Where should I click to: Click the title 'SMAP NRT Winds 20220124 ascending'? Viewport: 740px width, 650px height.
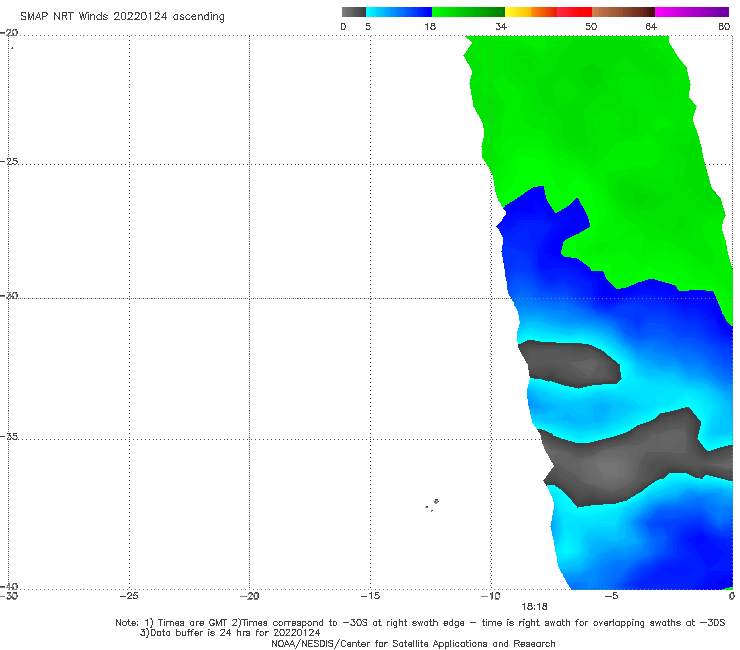tap(122, 17)
